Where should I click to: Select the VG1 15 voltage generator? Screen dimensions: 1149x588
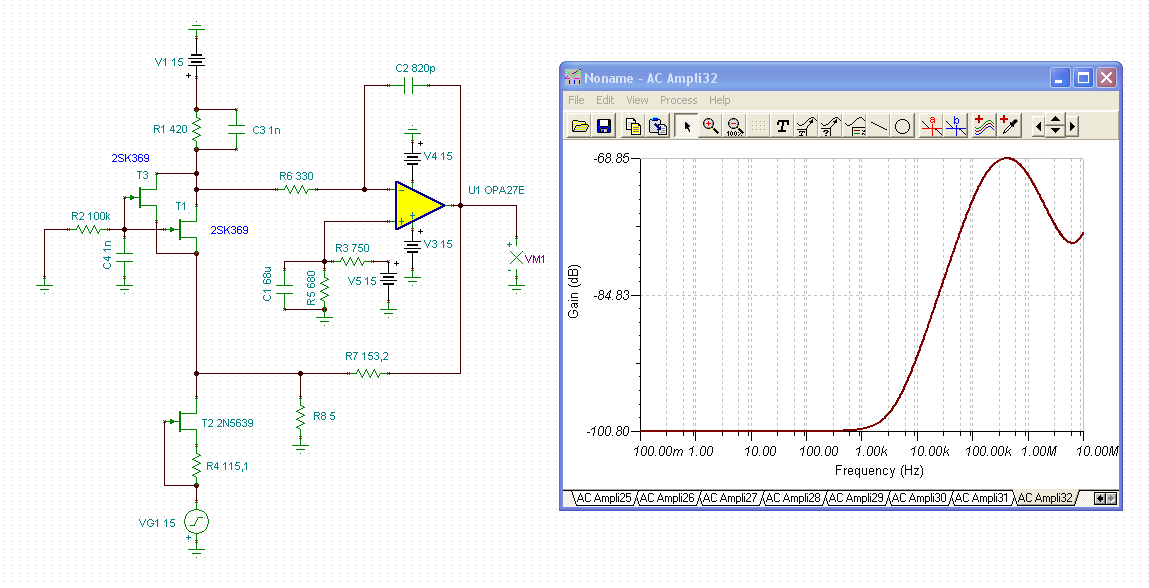tap(196, 522)
